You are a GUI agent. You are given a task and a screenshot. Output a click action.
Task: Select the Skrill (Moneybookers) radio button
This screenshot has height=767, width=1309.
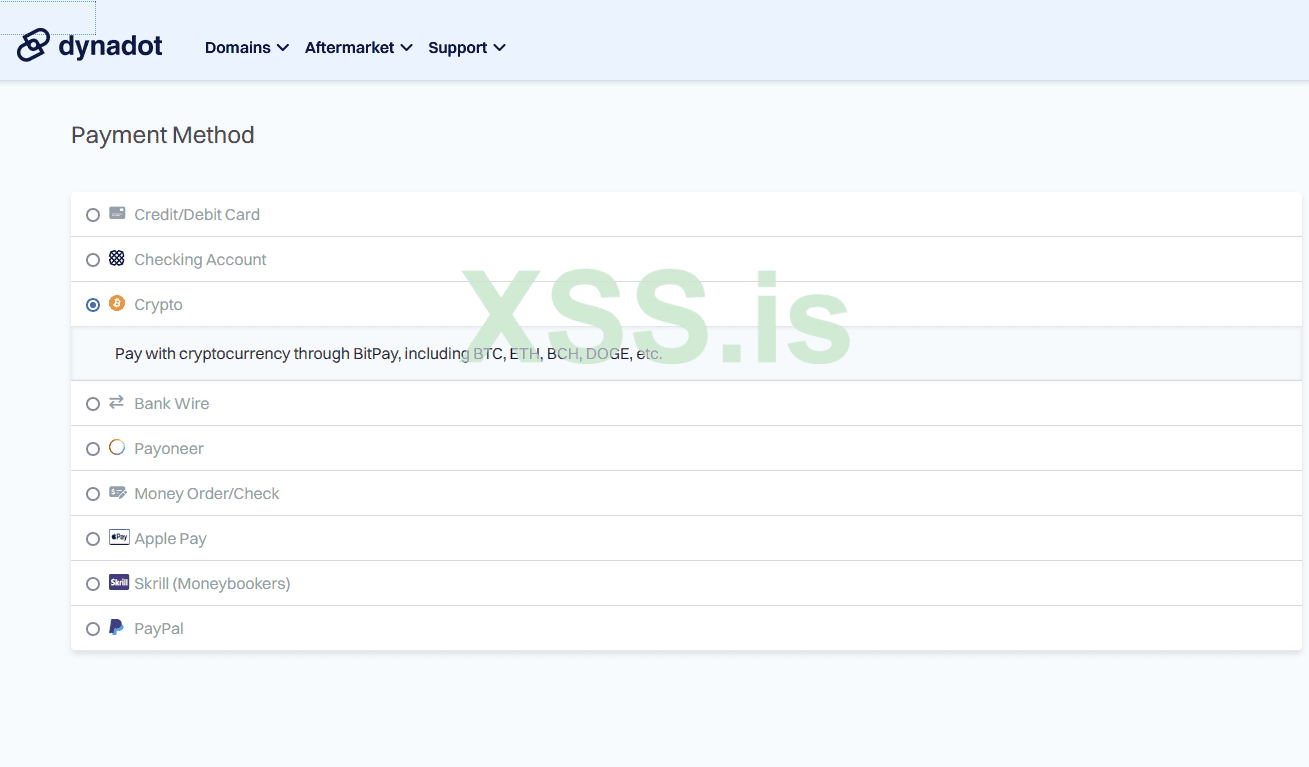click(x=93, y=584)
